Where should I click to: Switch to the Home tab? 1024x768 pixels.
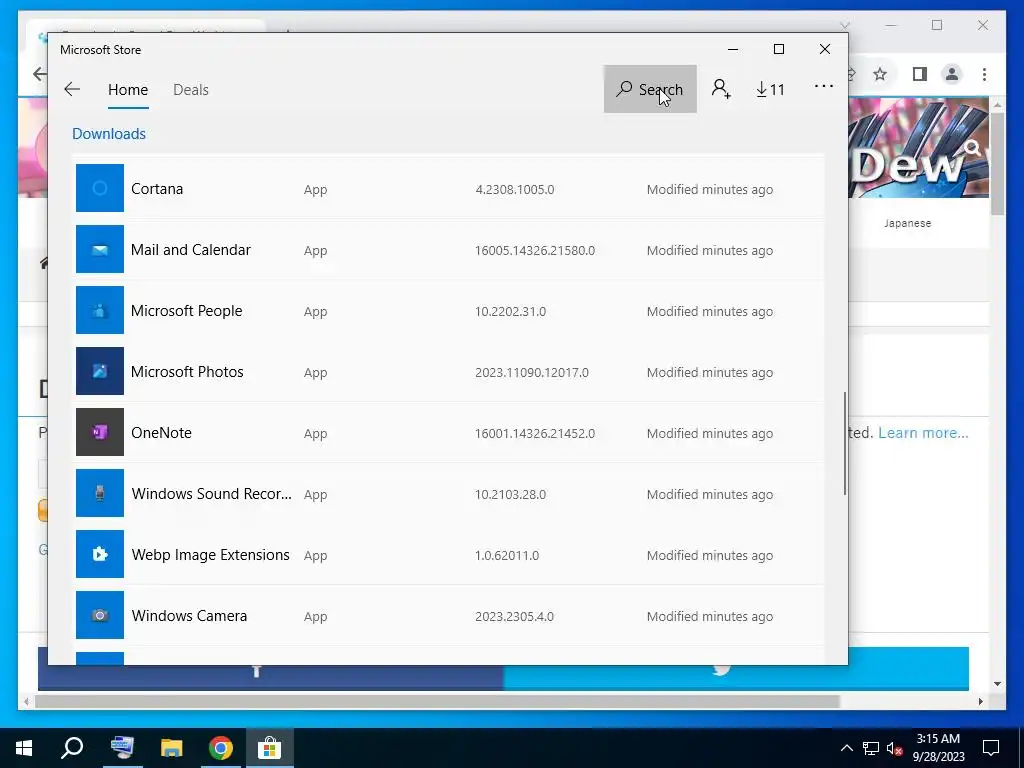(128, 90)
